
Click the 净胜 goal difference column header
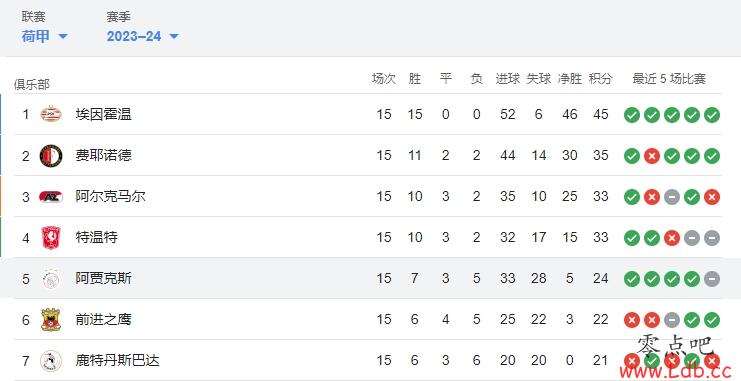(570, 78)
